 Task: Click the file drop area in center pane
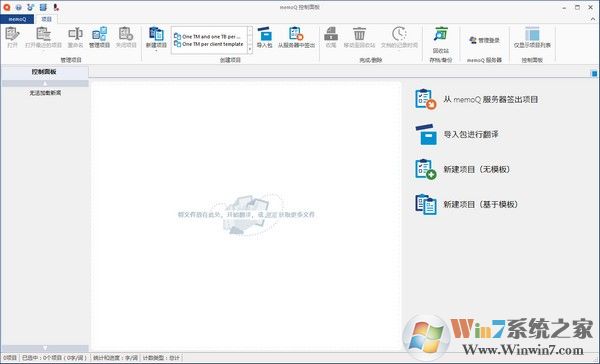pyautogui.click(x=246, y=214)
